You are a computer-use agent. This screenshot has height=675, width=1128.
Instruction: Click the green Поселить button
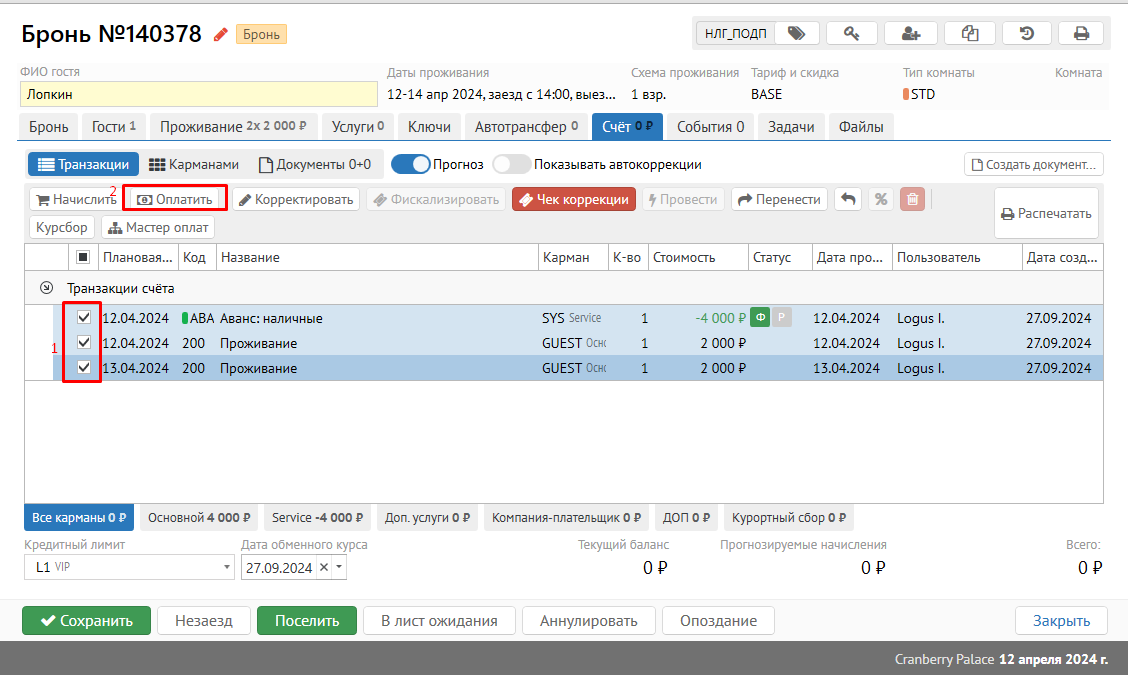click(307, 620)
